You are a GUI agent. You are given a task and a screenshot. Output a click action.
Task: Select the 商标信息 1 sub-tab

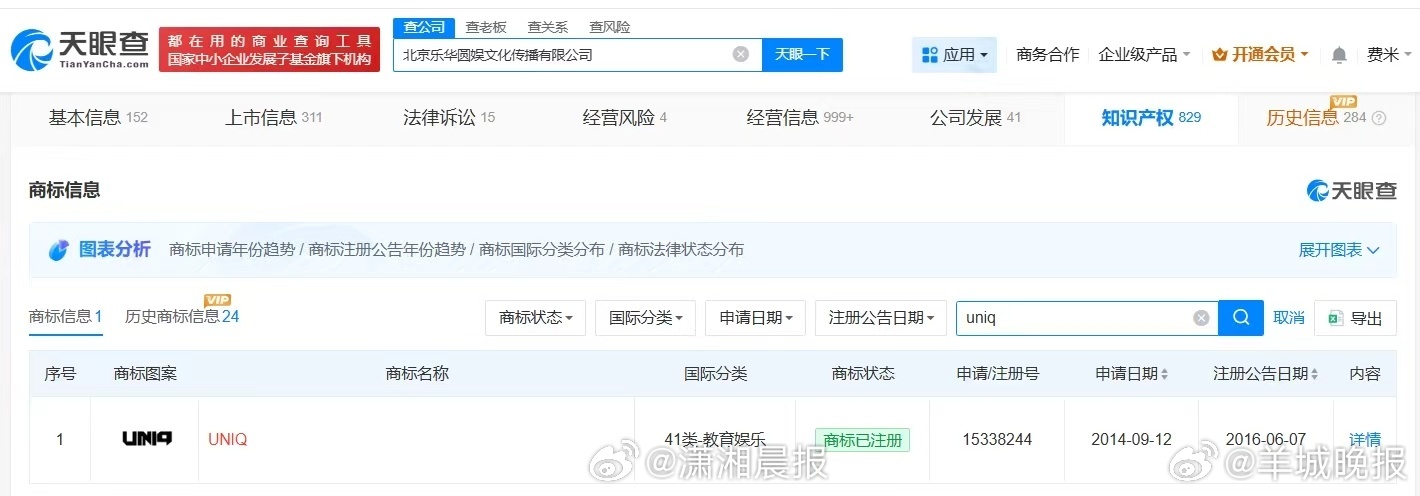coord(66,317)
